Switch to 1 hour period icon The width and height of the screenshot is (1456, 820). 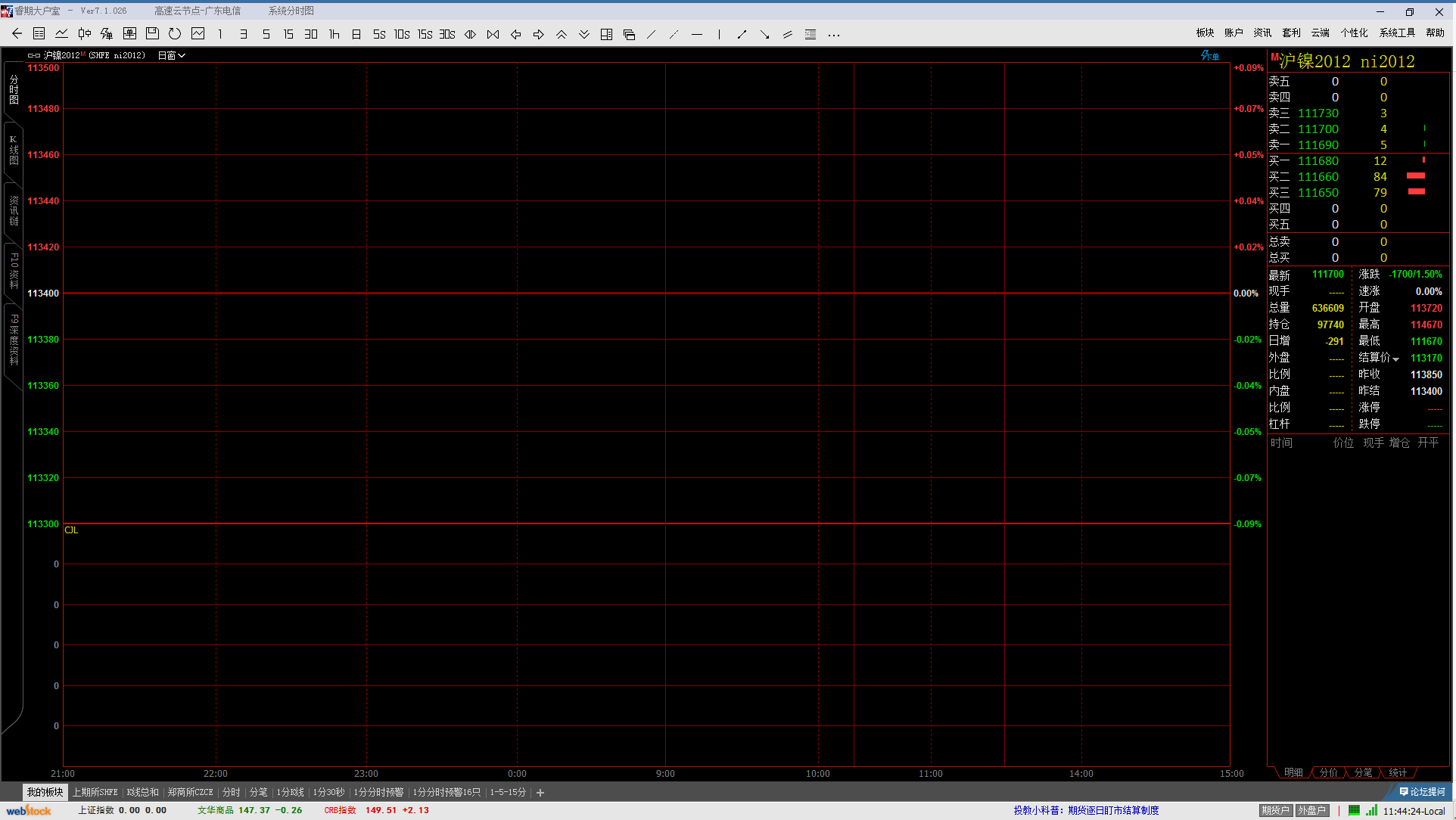point(334,34)
